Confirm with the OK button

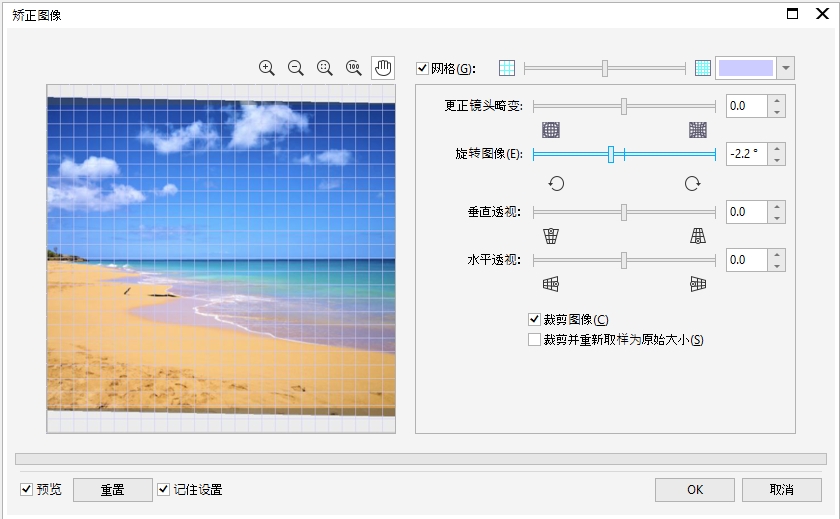(x=695, y=490)
